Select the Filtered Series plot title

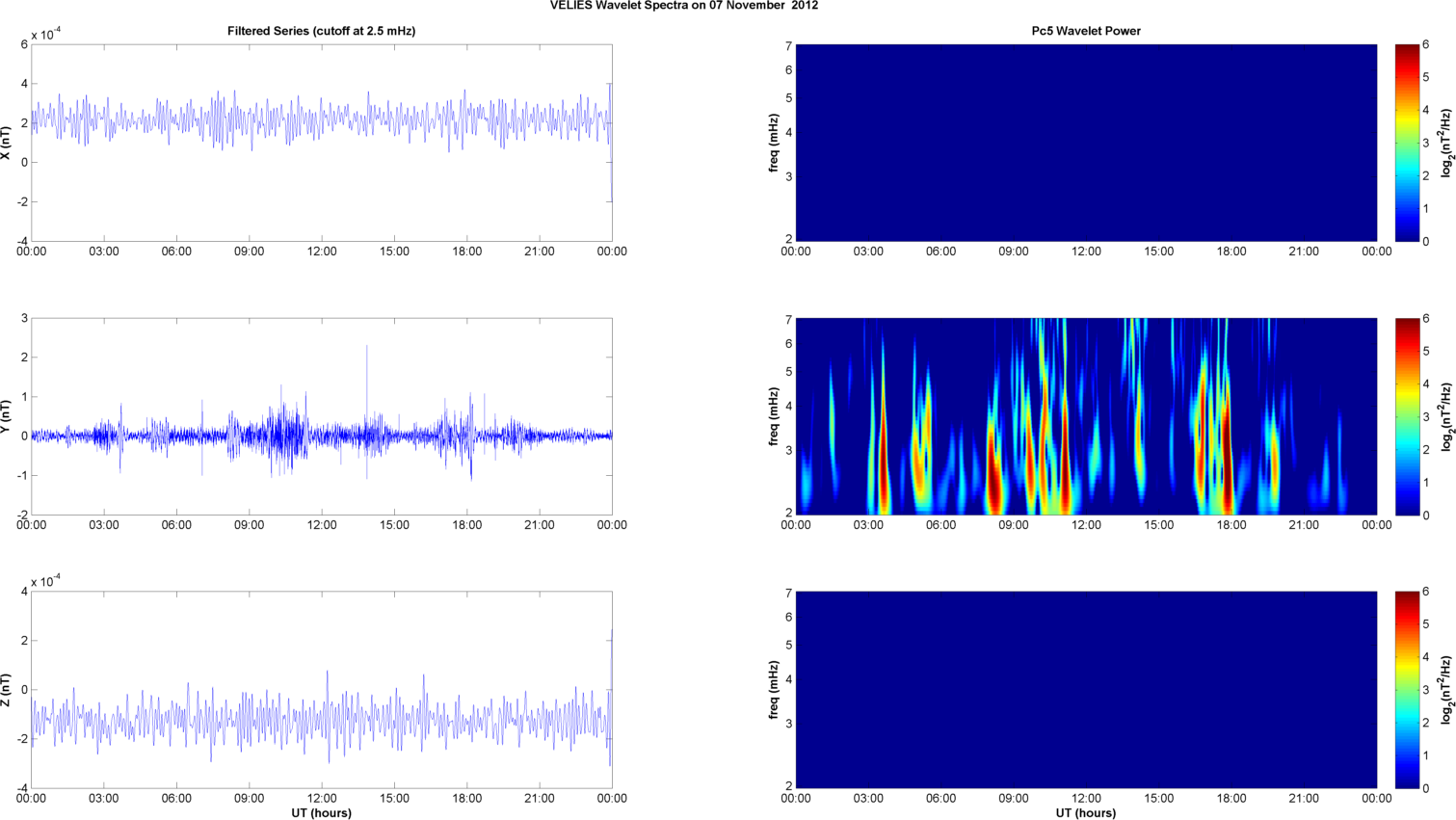(x=321, y=31)
